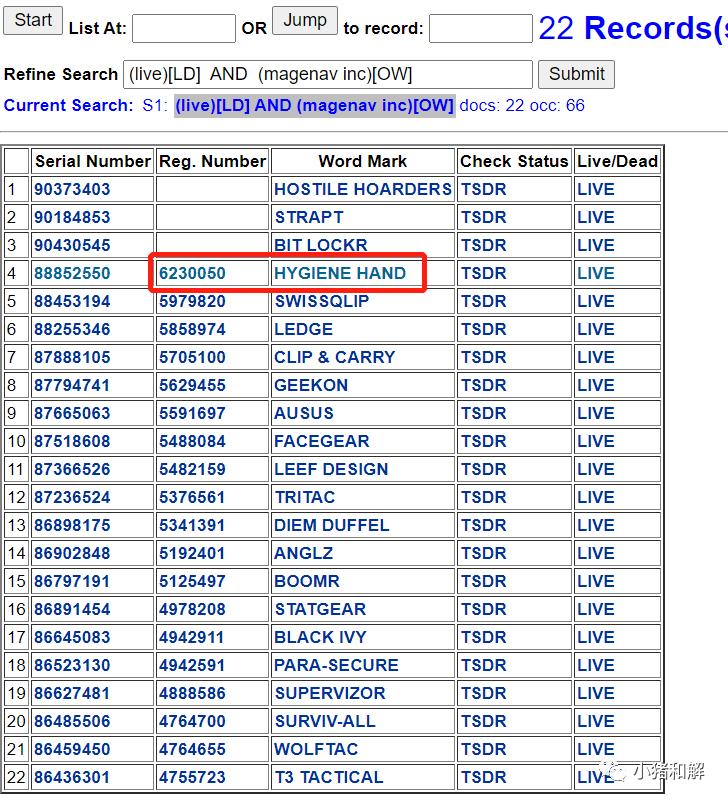Viewport: 728px width, 803px height.
Task: Click the Jump button
Action: coord(305,20)
